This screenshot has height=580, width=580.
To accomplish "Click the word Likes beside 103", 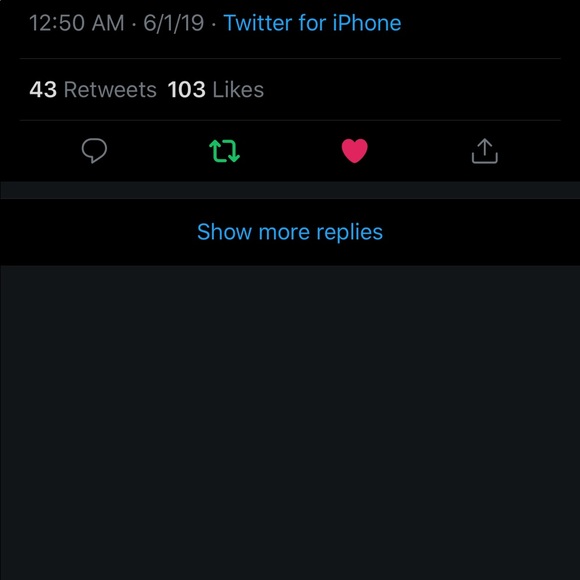I will pos(238,90).
